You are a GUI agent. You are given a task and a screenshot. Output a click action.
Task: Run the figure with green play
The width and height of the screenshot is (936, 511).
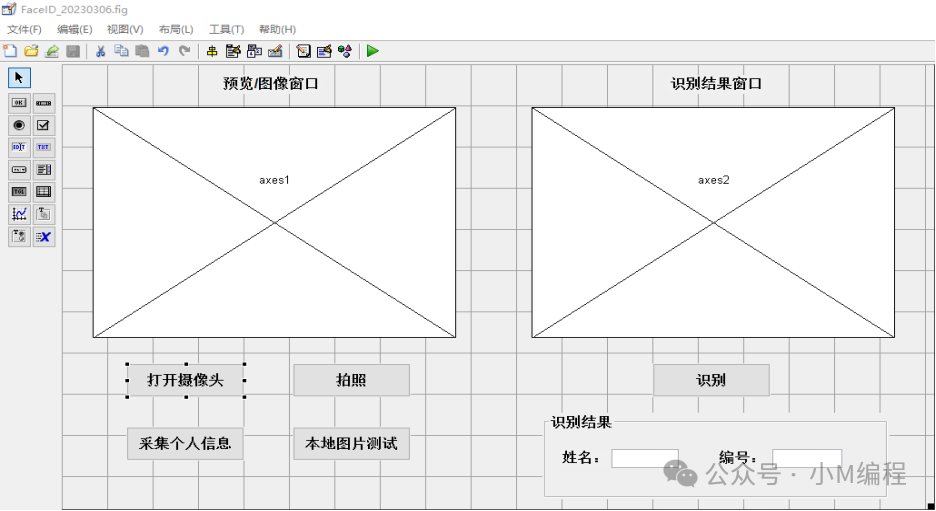[372, 51]
